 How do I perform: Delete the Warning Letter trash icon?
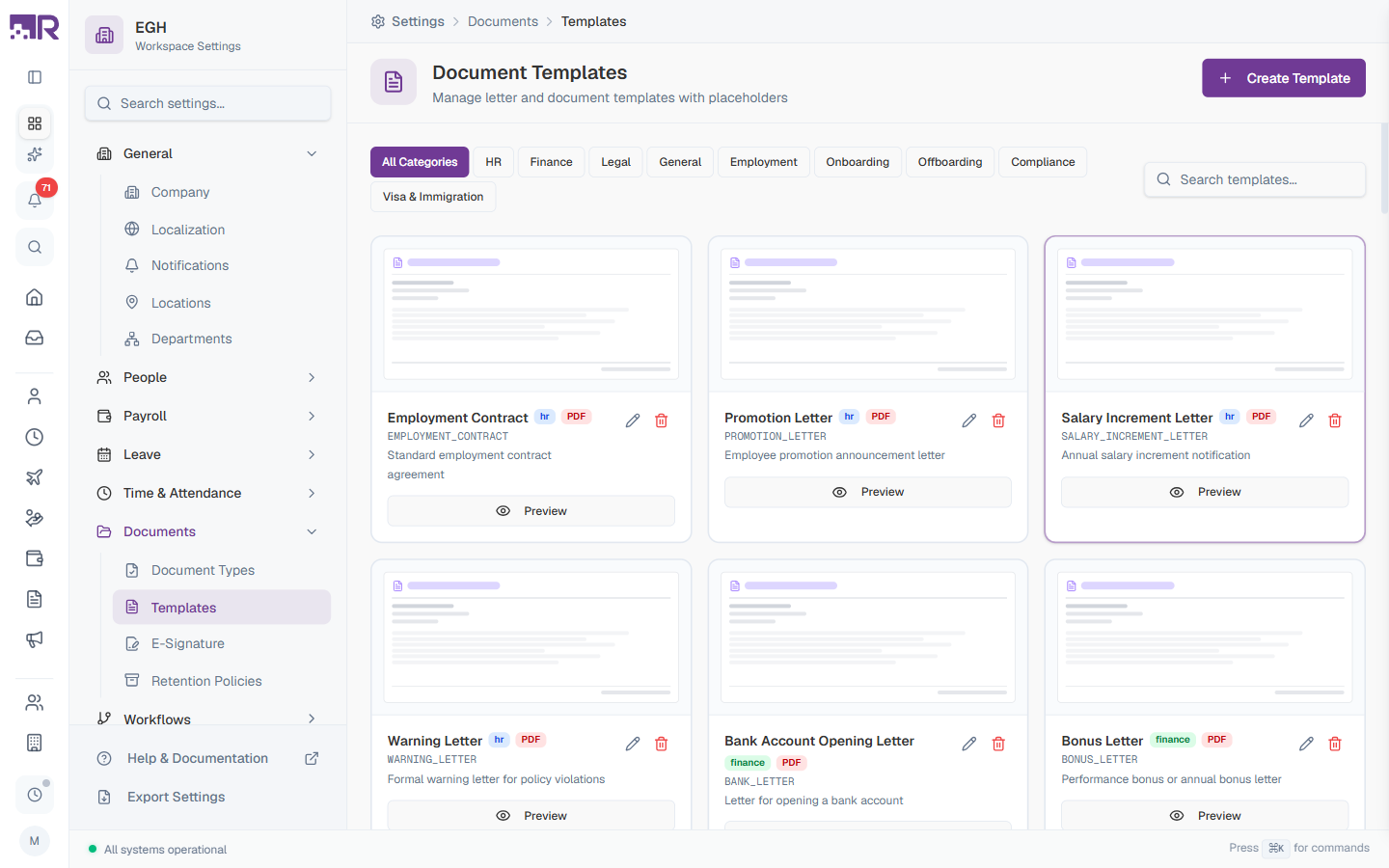point(662,744)
